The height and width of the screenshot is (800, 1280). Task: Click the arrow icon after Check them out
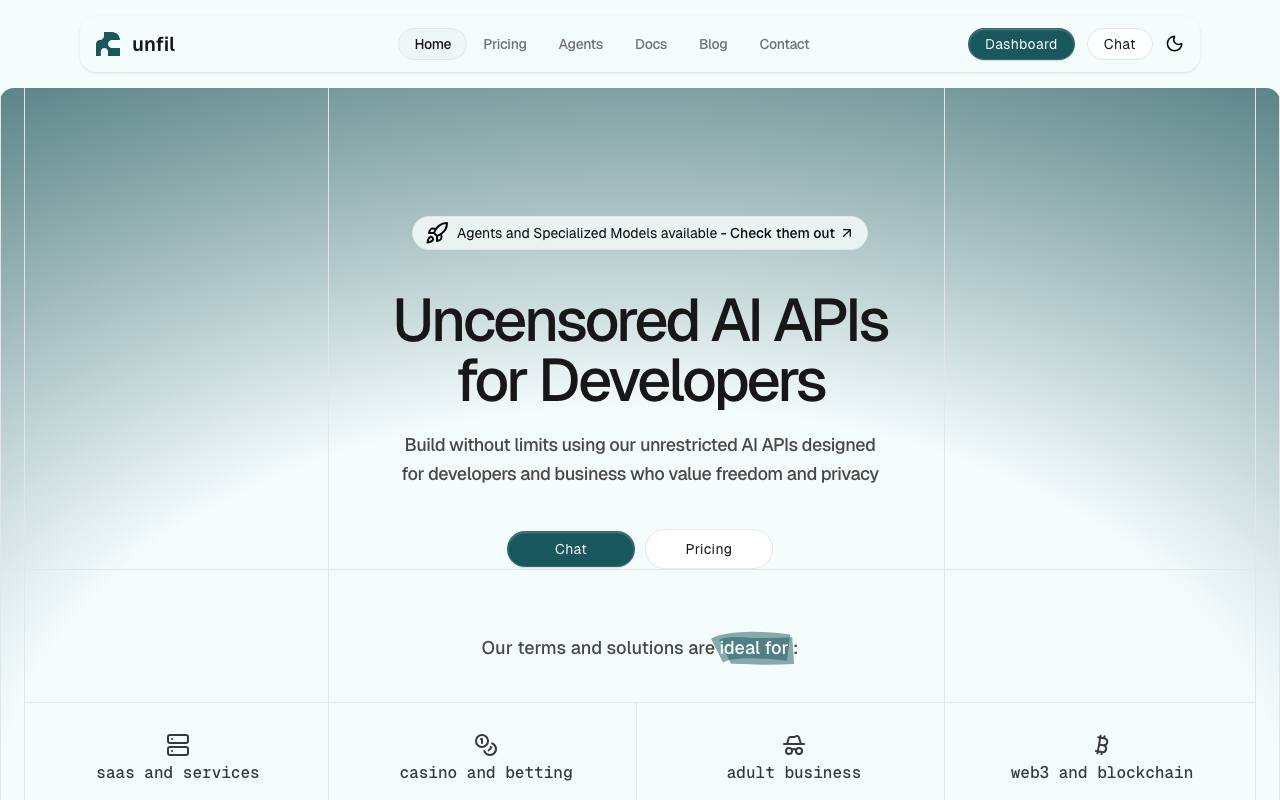(x=847, y=233)
